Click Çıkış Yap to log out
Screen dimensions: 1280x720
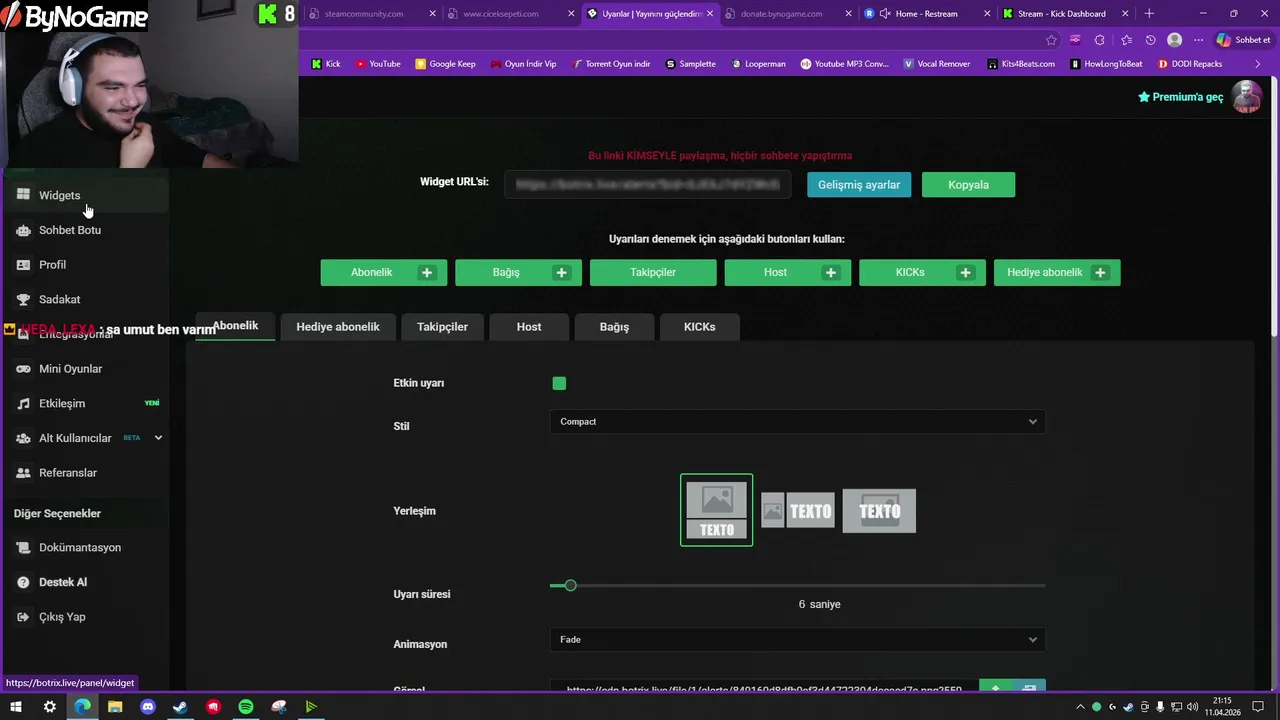click(x=84, y=617)
